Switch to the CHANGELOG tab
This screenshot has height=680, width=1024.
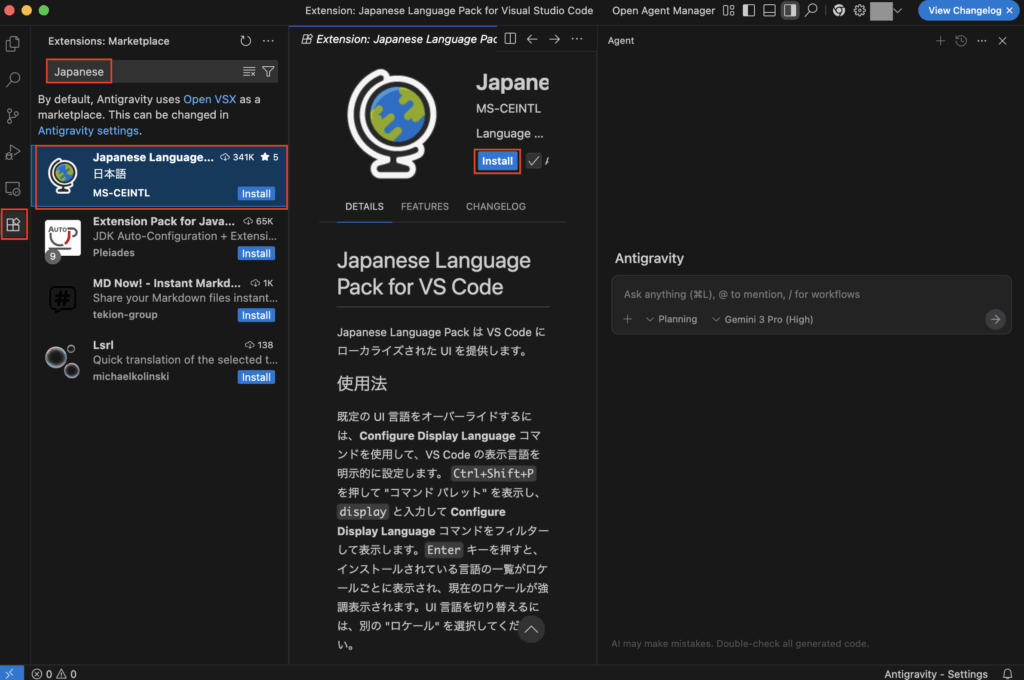tap(496, 207)
